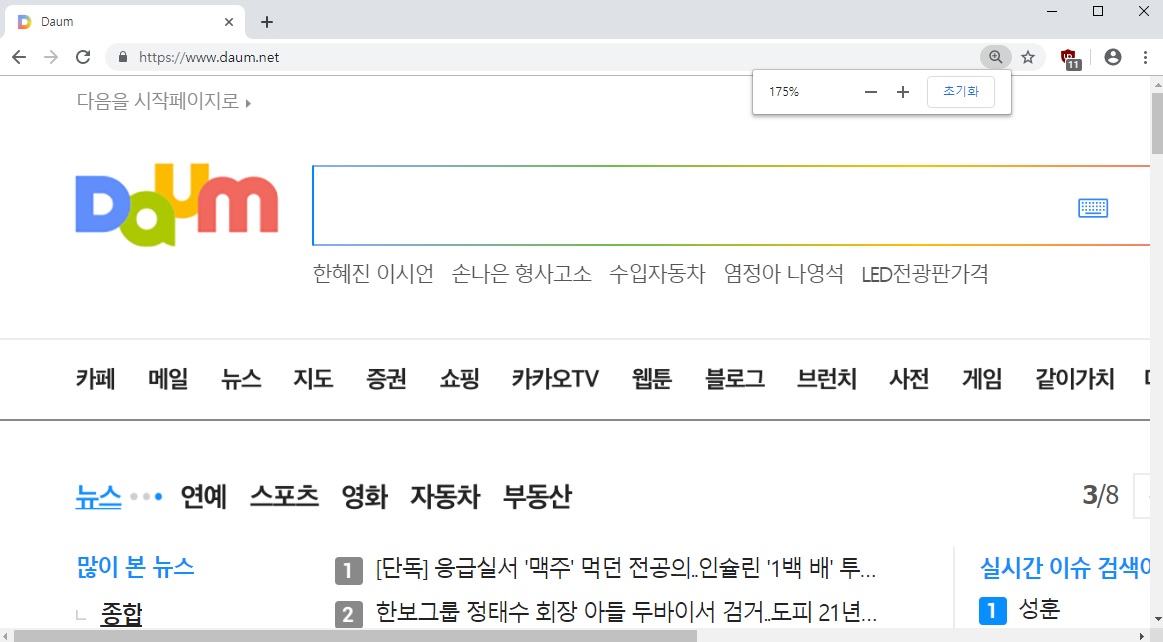1163x642 pixels.
Task: Search suggested term 한혜진 이시언
Action: tap(373, 274)
